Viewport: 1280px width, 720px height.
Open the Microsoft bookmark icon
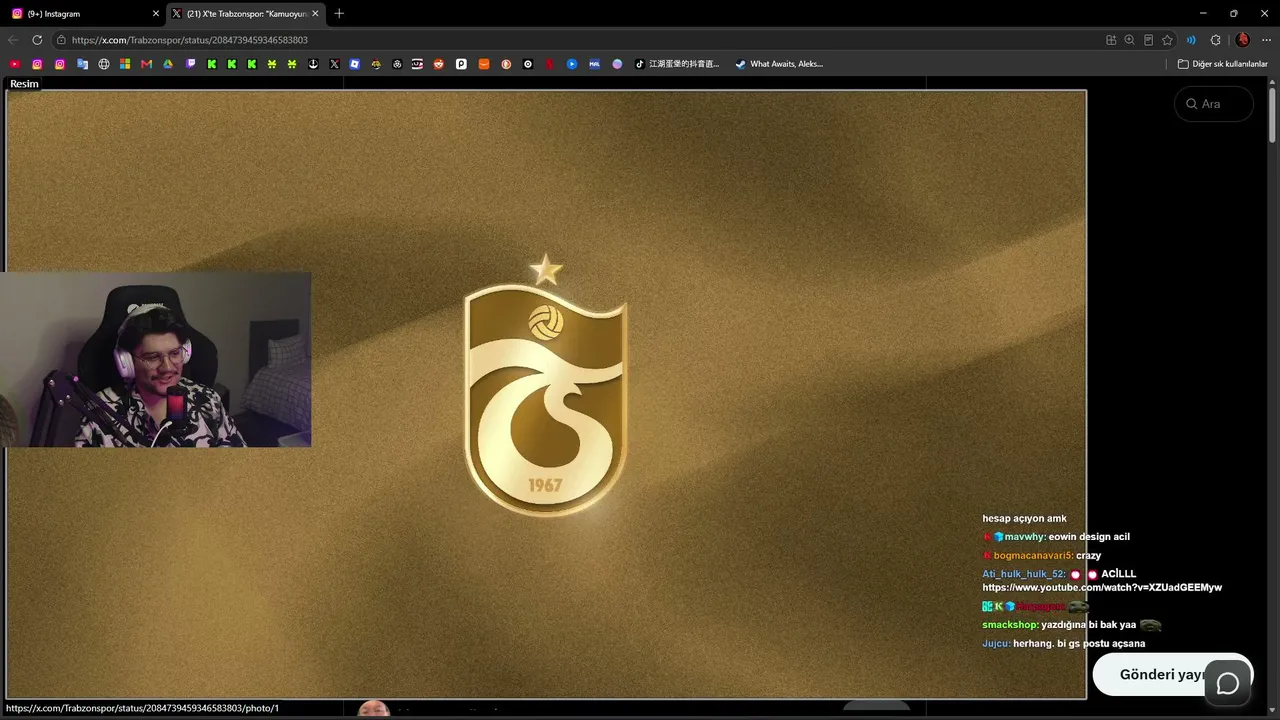click(x=125, y=64)
